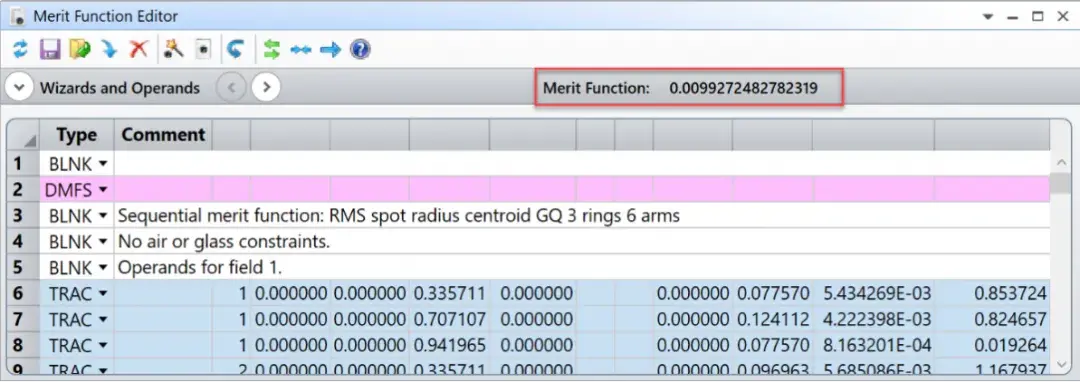Open row 1 BLNK type dropdown
Viewport: 1080px width, 382px height.
[x=103, y=164]
